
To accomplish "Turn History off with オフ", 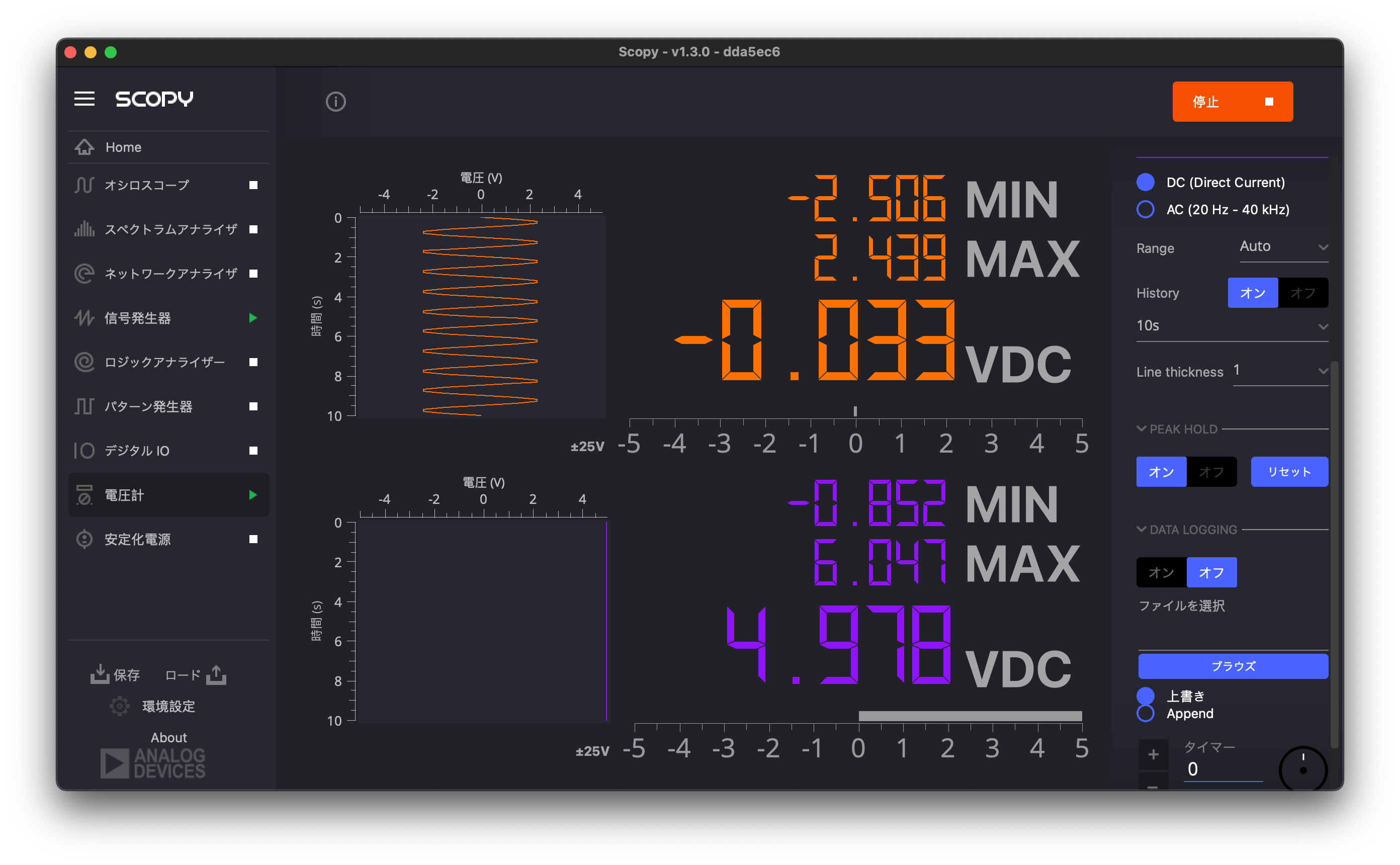I will point(1303,293).
